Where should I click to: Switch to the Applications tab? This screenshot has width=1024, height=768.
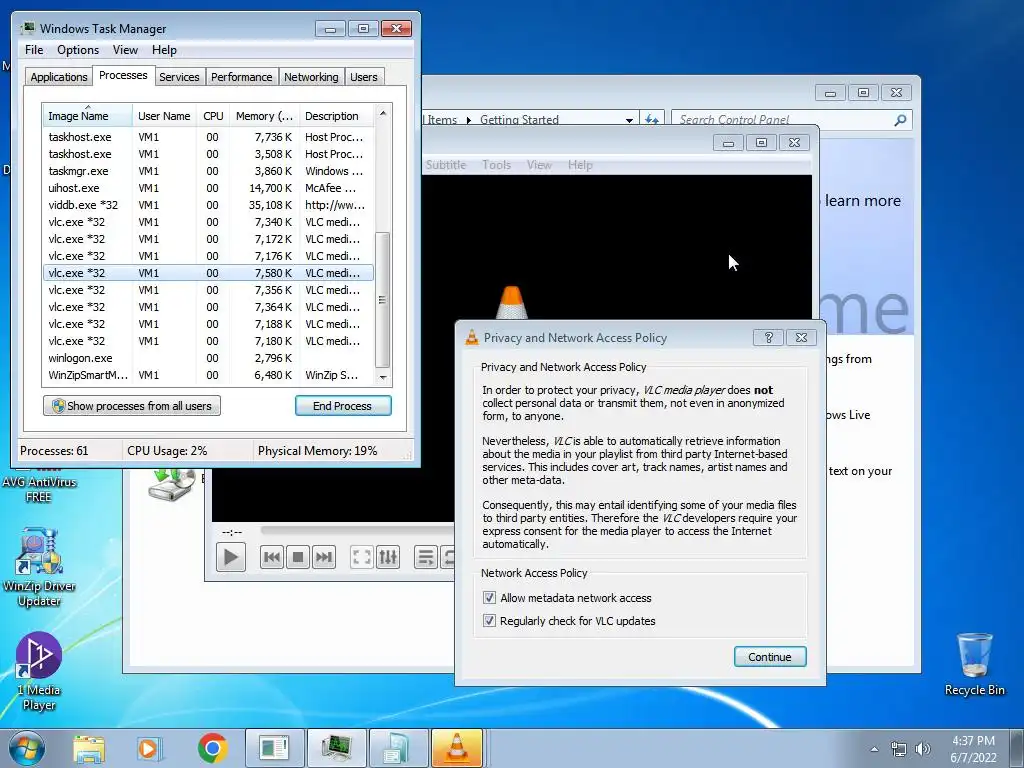59,77
